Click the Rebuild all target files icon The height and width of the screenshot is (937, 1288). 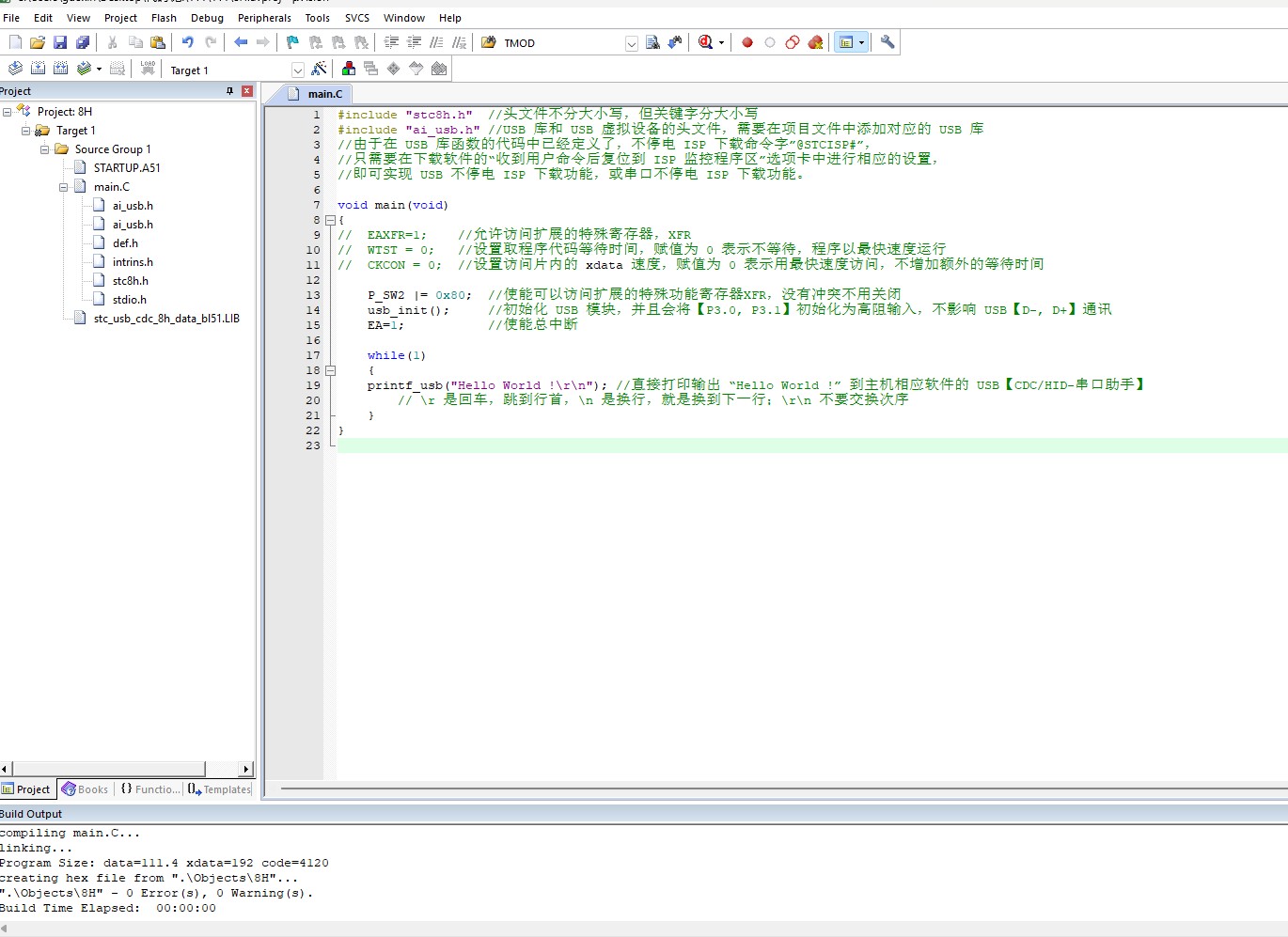pos(60,69)
